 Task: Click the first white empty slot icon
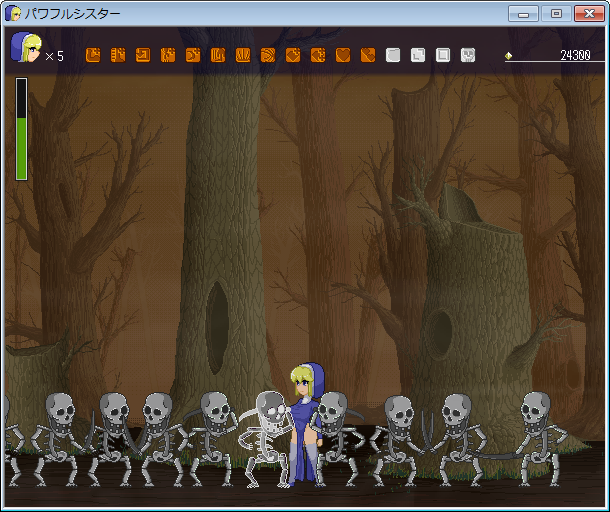tap(393, 55)
